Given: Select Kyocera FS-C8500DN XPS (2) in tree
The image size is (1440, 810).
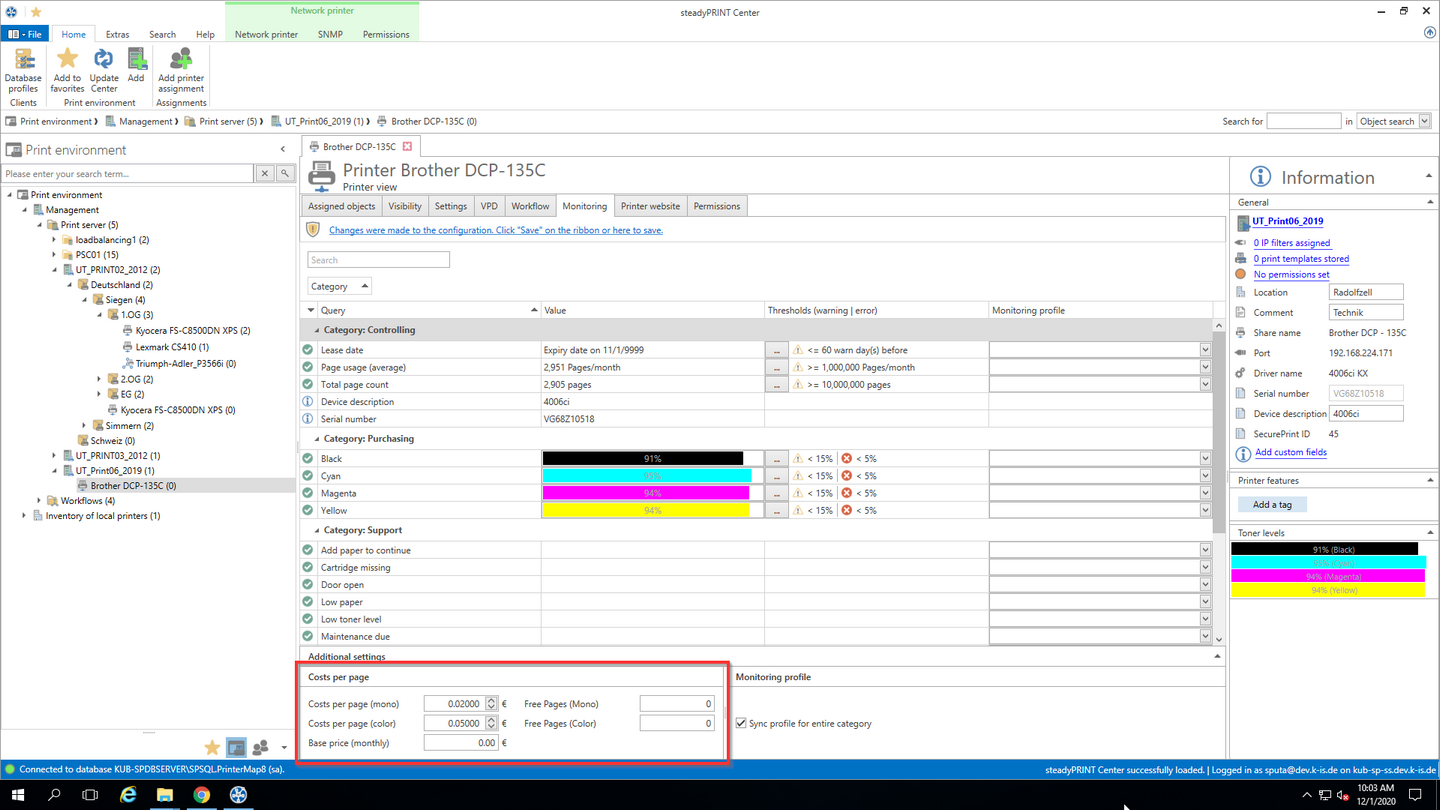Looking at the screenshot, I should click(x=192, y=330).
